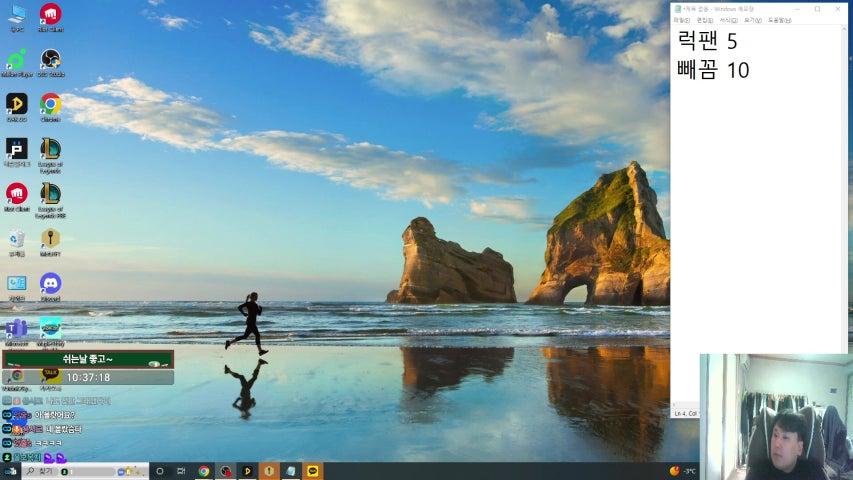853x480 pixels.
Task: Open the 서식 menu in Notepad
Action: 727,20
